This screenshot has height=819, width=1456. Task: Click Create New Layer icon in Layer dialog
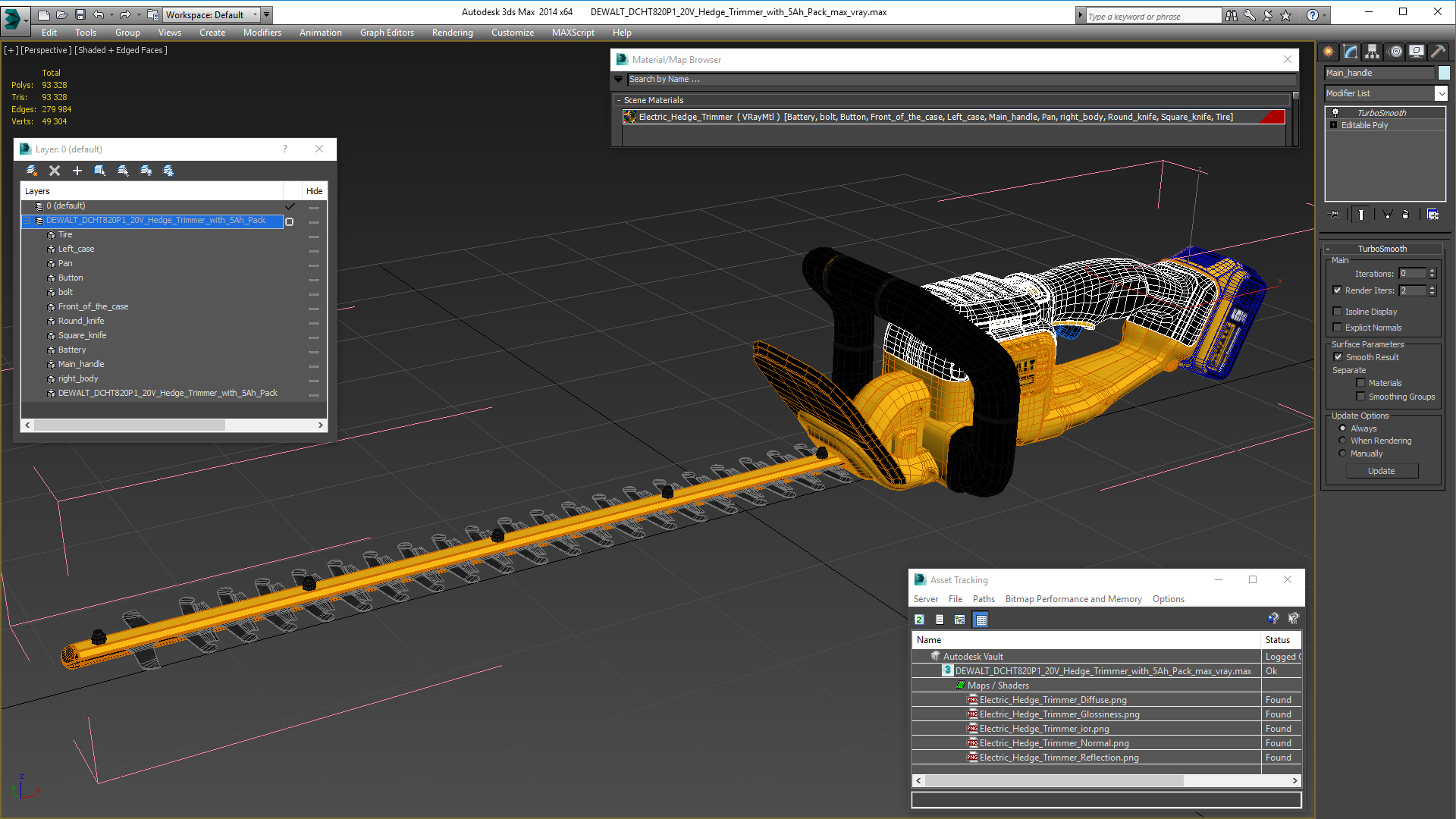tap(32, 171)
